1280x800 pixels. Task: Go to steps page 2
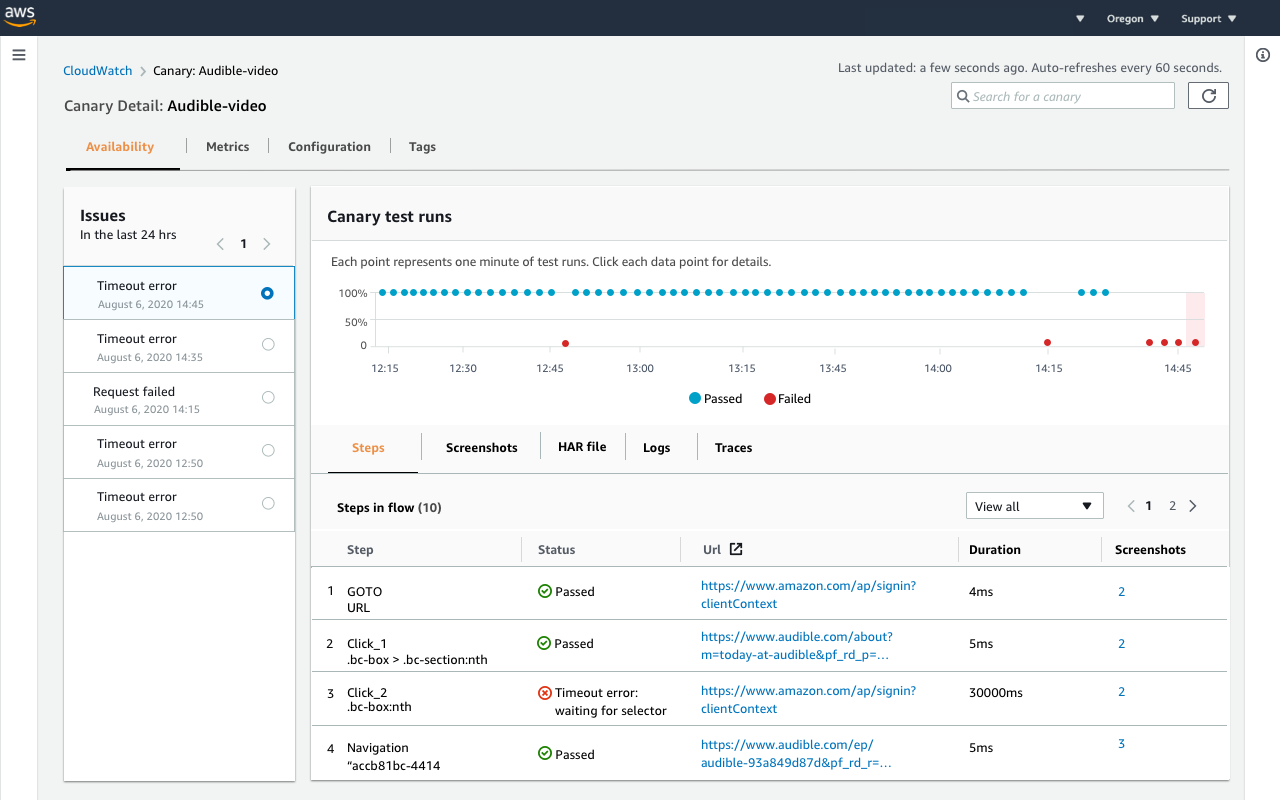pos(1172,506)
